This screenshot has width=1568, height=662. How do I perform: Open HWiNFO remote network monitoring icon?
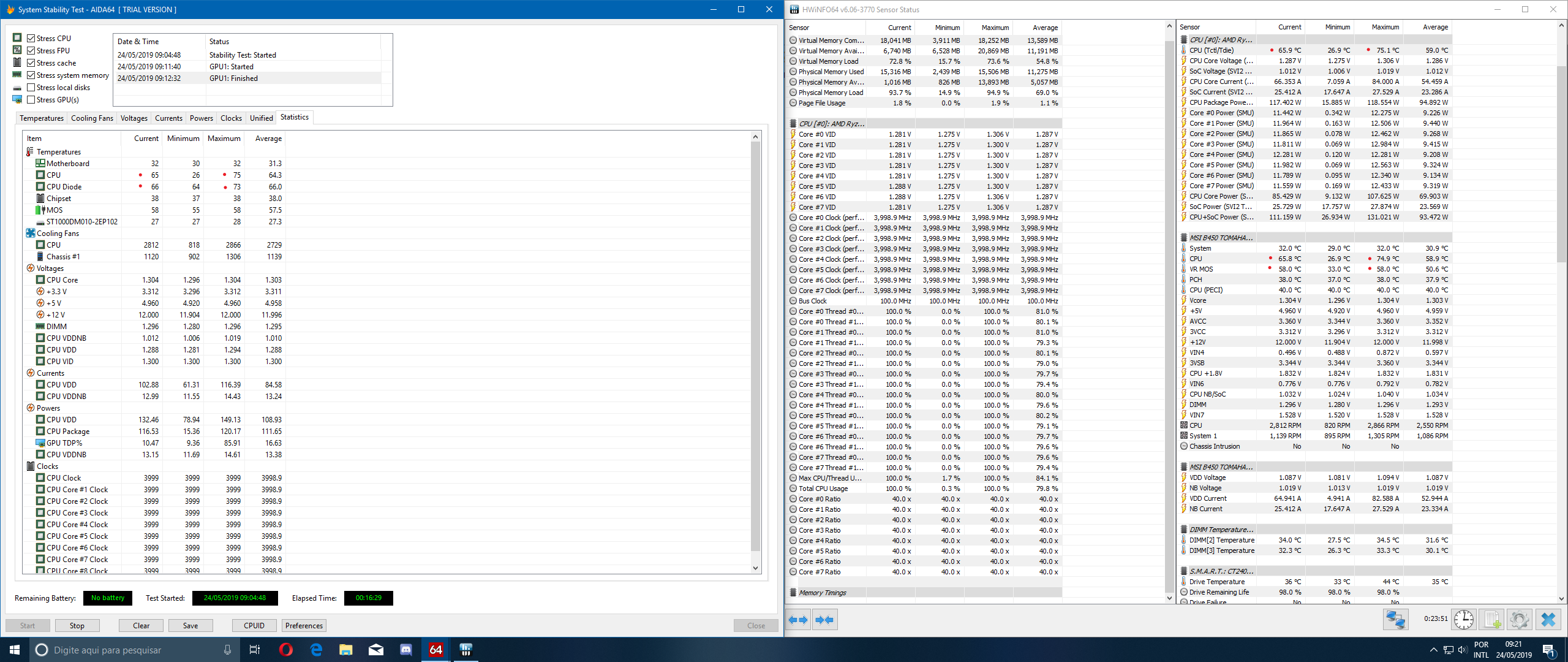pos(1396,620)
